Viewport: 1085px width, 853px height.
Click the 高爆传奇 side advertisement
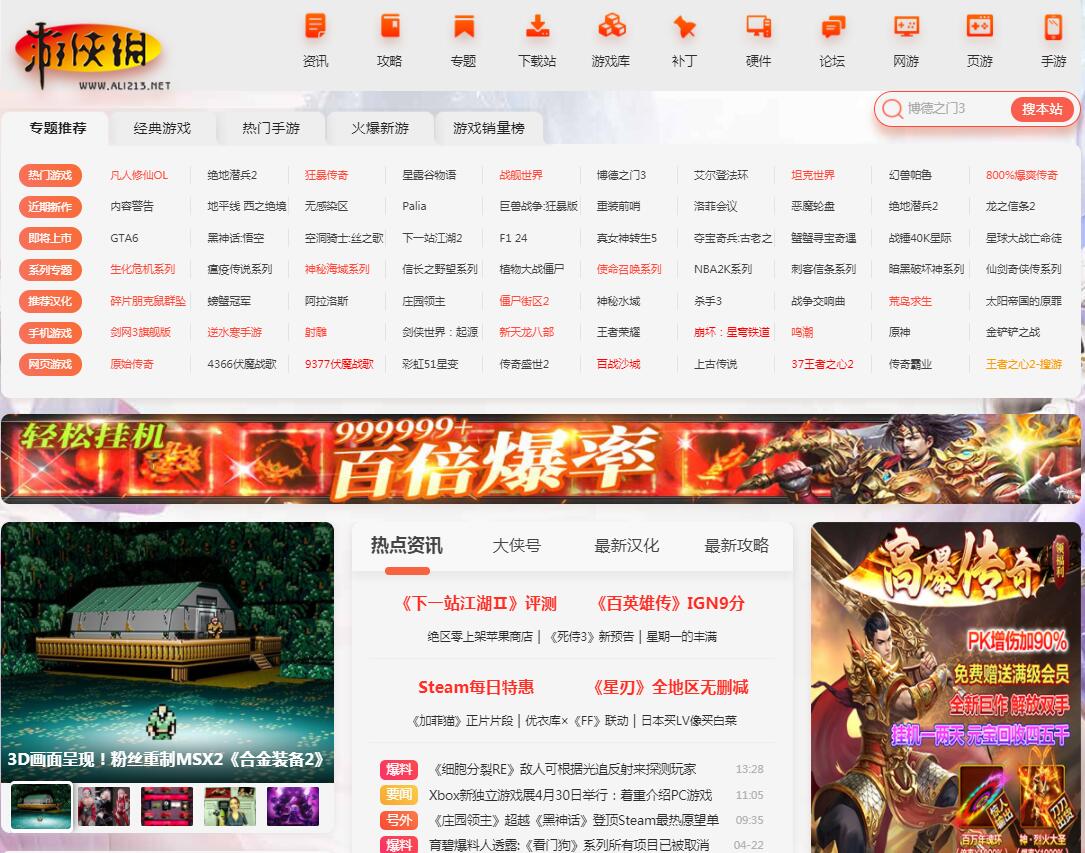click(945, 688)
